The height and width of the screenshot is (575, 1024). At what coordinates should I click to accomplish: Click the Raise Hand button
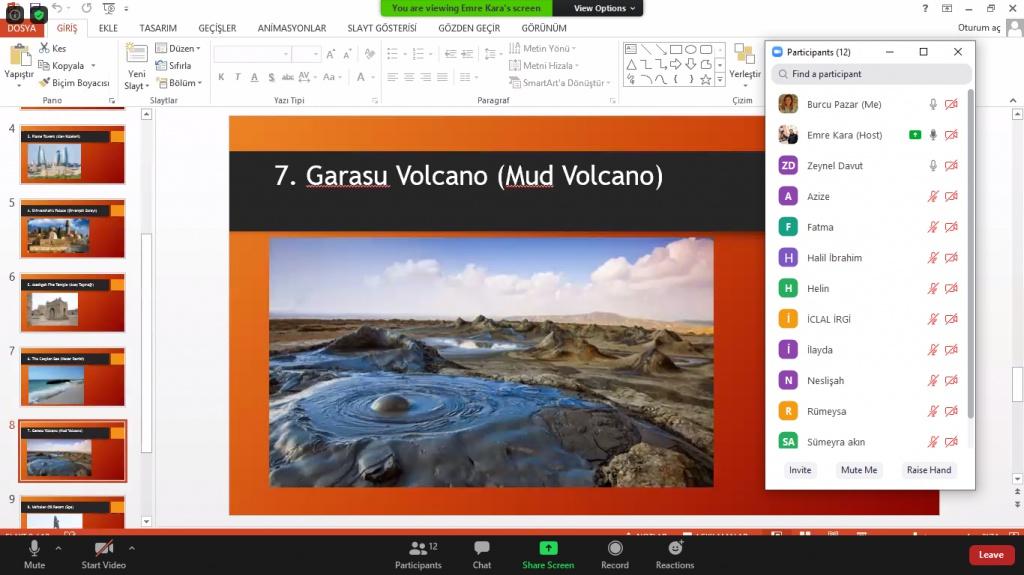[928, 470]
